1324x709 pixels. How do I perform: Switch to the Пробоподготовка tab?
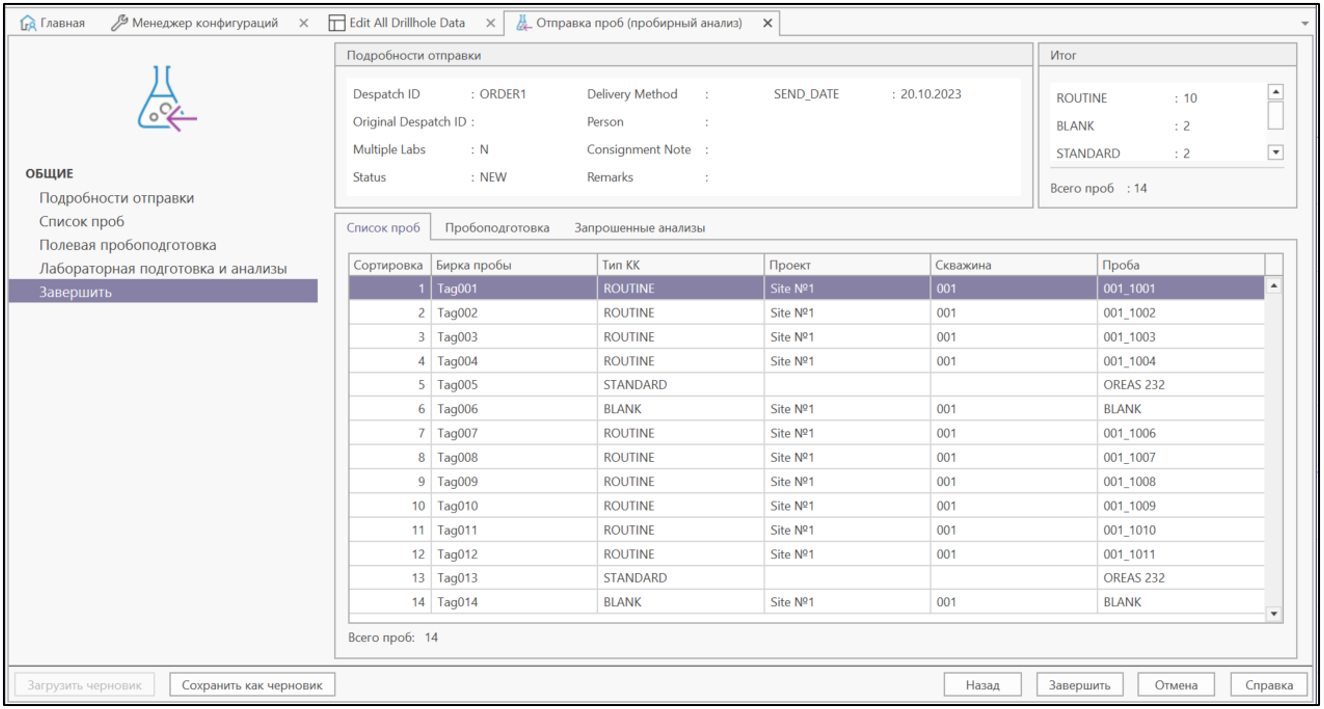(497, 228)
